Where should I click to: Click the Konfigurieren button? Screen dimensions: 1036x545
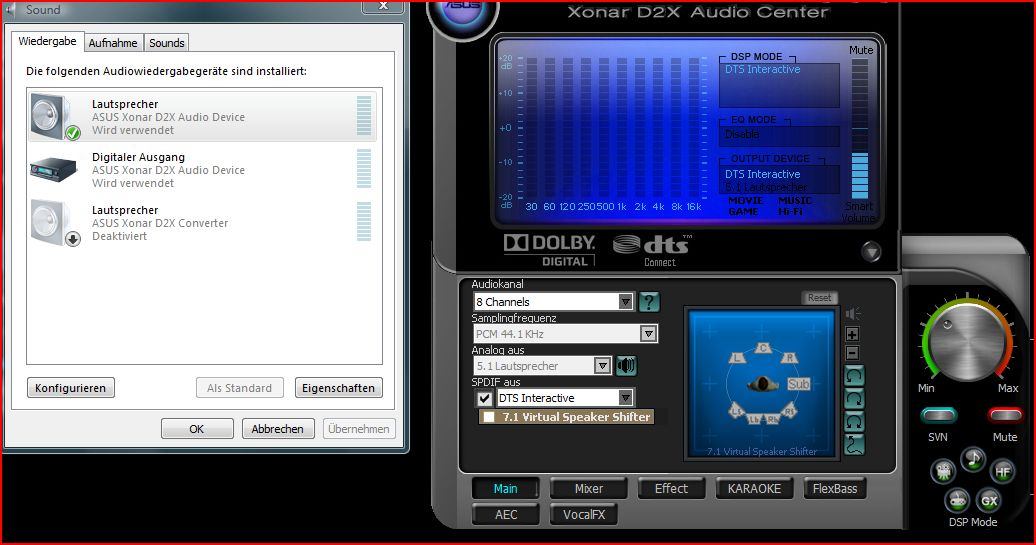coord(71,388)
